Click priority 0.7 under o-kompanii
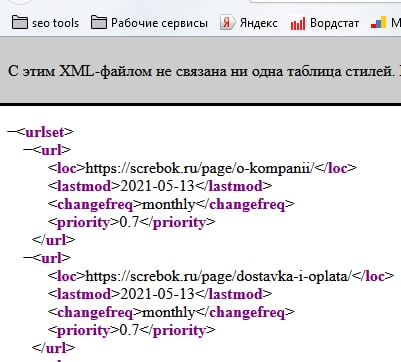Image resolution: width=401 pixels, height=362 pixels. 129,222
